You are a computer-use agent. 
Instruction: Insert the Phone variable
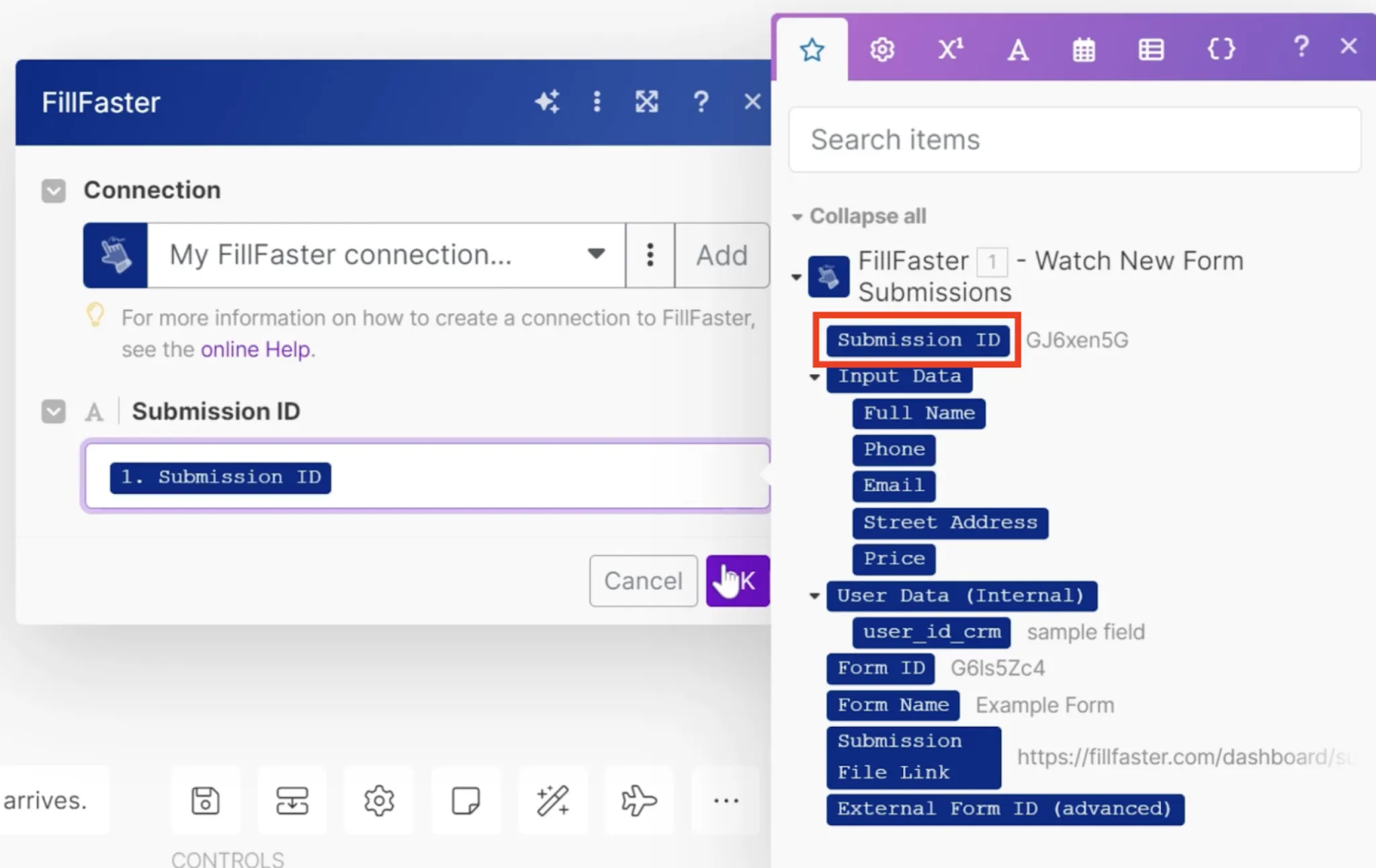click(894, 449)
